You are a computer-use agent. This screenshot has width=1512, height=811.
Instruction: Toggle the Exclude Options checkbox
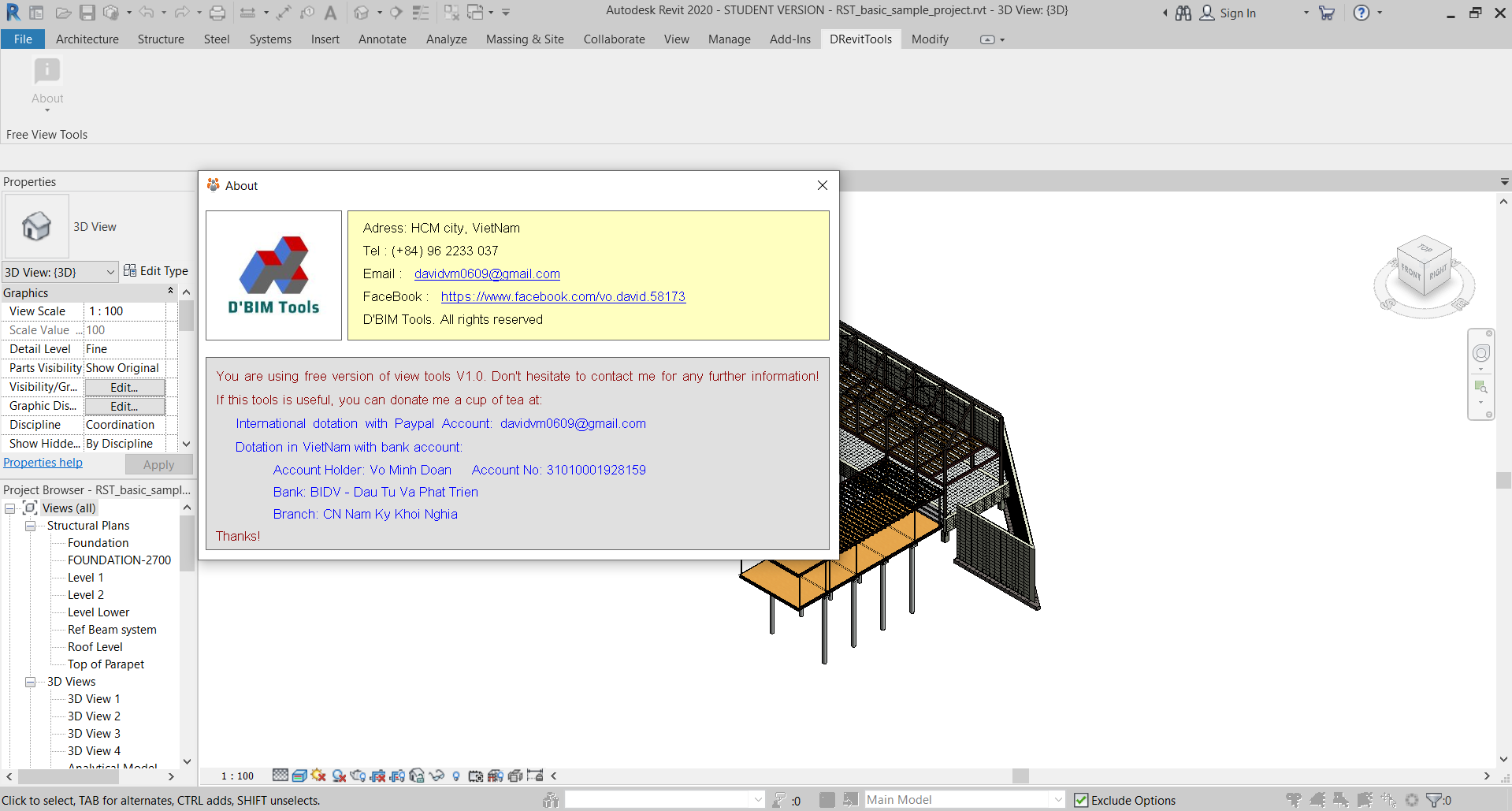(x=1081, y=800)
